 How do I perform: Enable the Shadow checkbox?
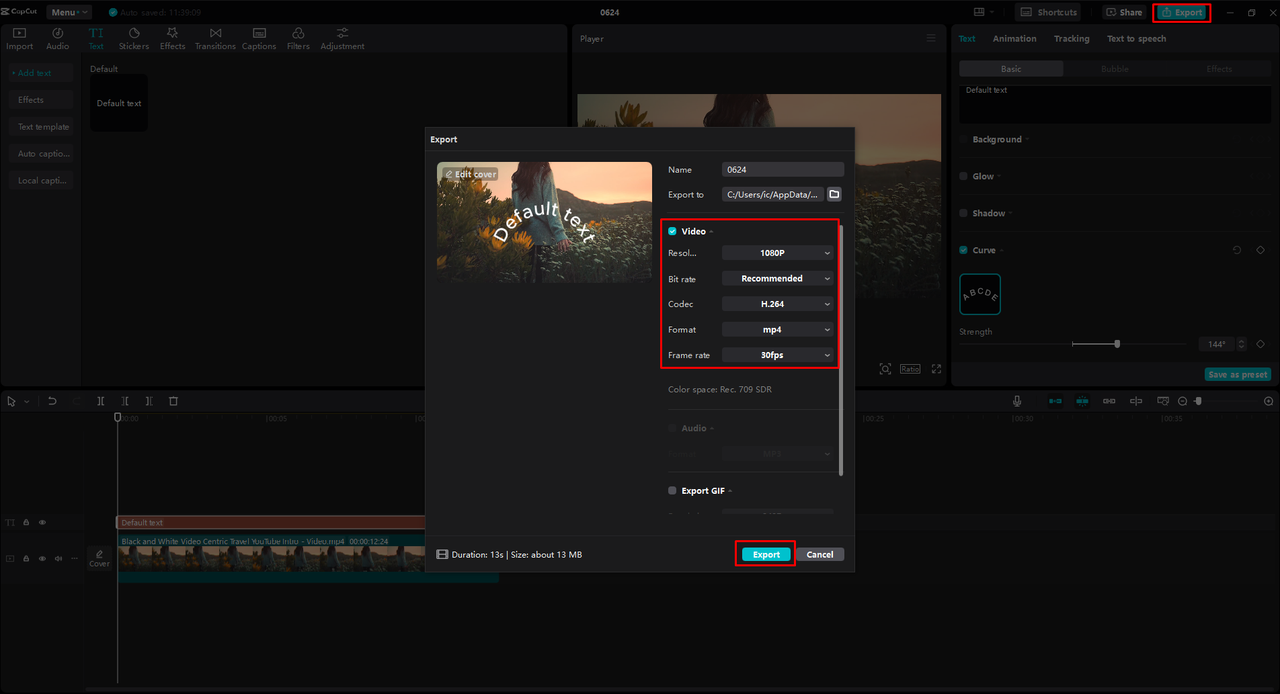coord(964,213)
